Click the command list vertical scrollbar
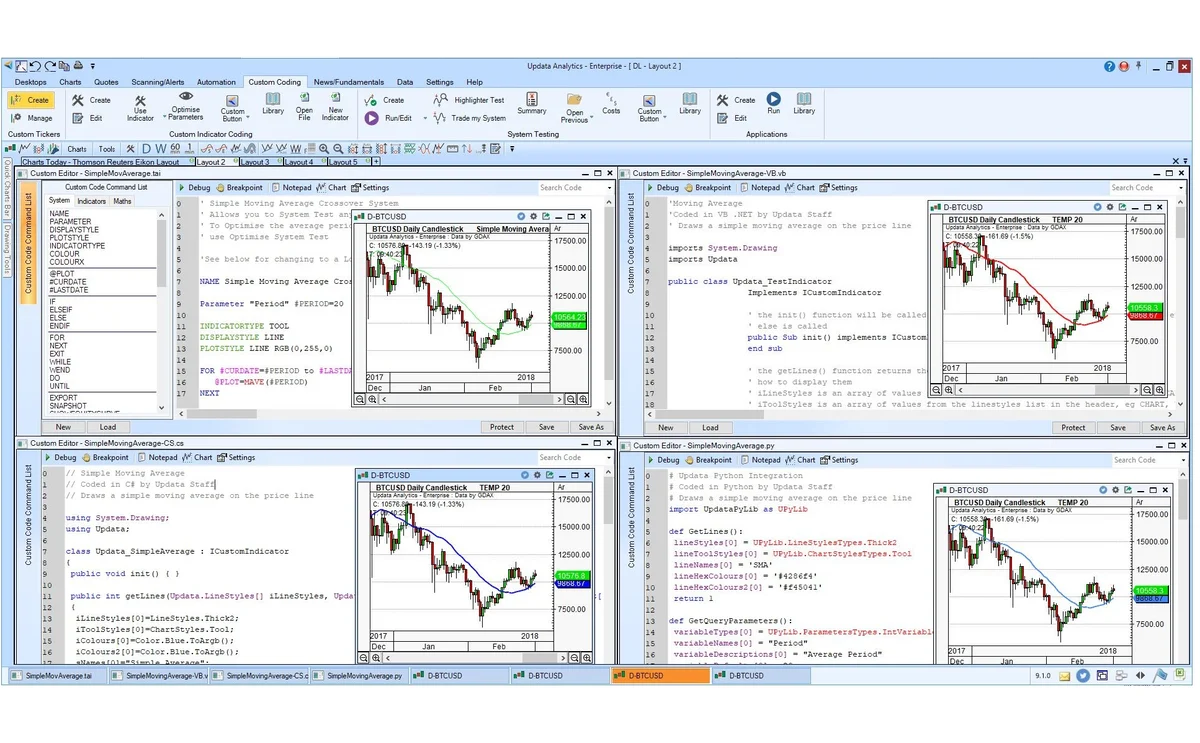Screen dimensions: 1200x743 pyautogui.click(x=163, y=250)
